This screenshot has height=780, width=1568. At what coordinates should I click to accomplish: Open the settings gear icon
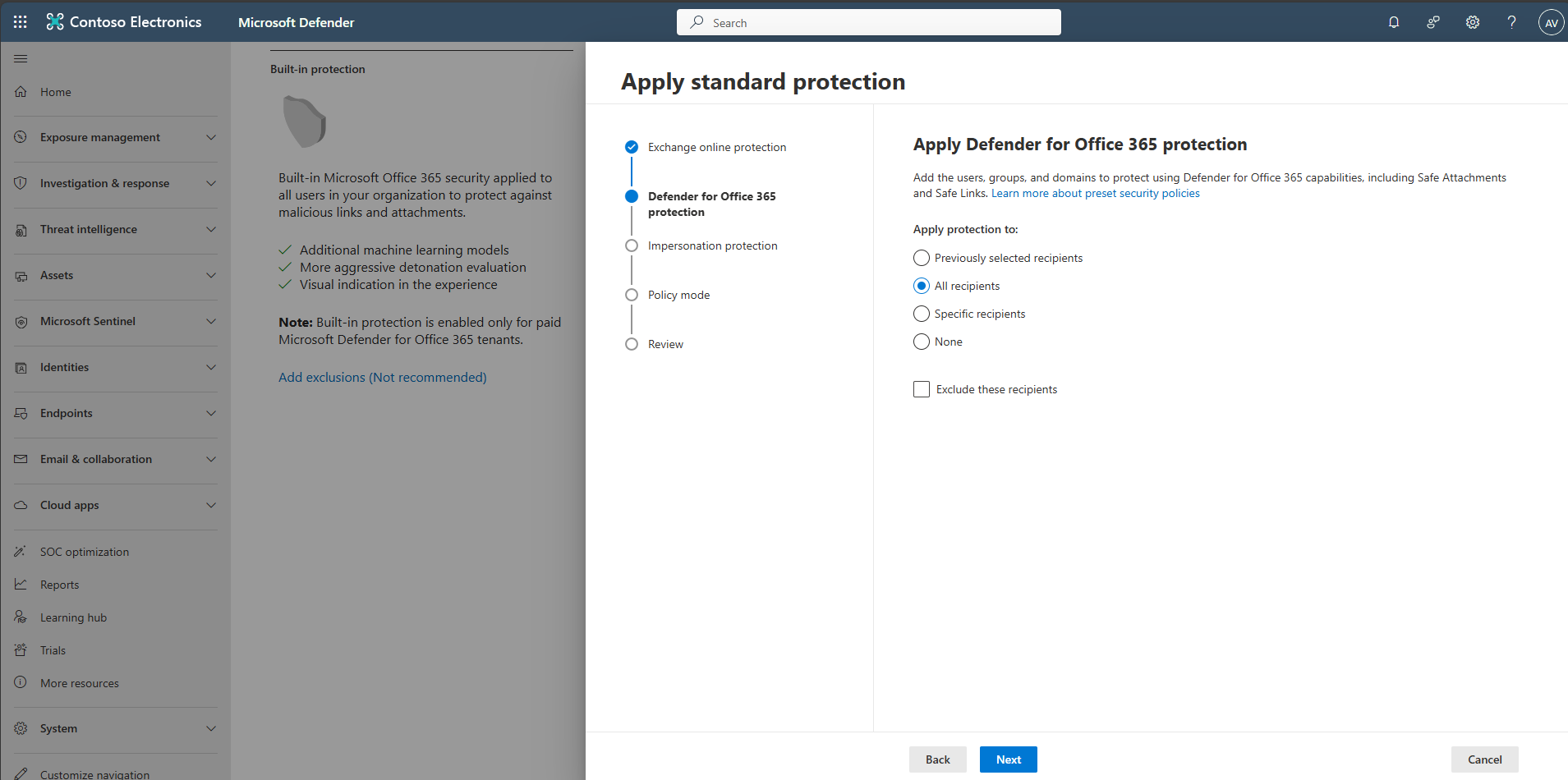pos(1473,22)
